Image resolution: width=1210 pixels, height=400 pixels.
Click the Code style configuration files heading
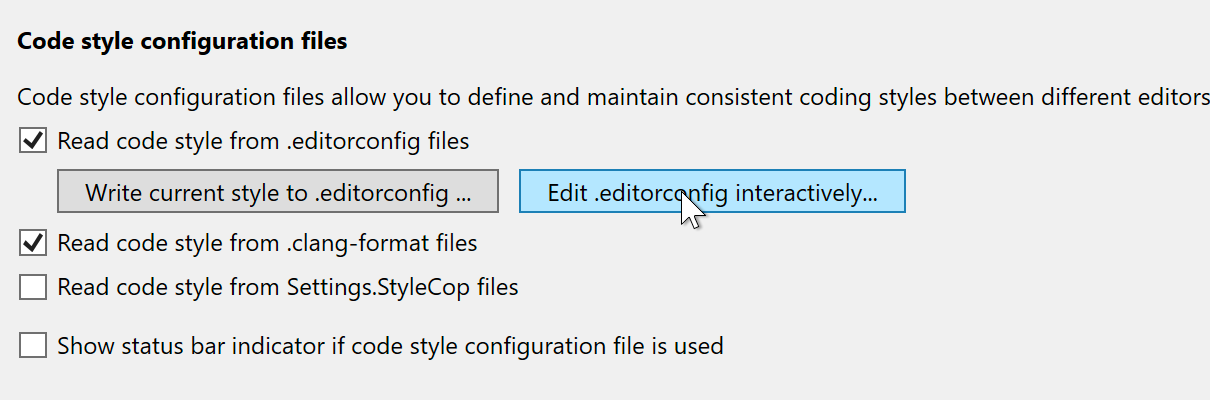(x=183, y=42)
